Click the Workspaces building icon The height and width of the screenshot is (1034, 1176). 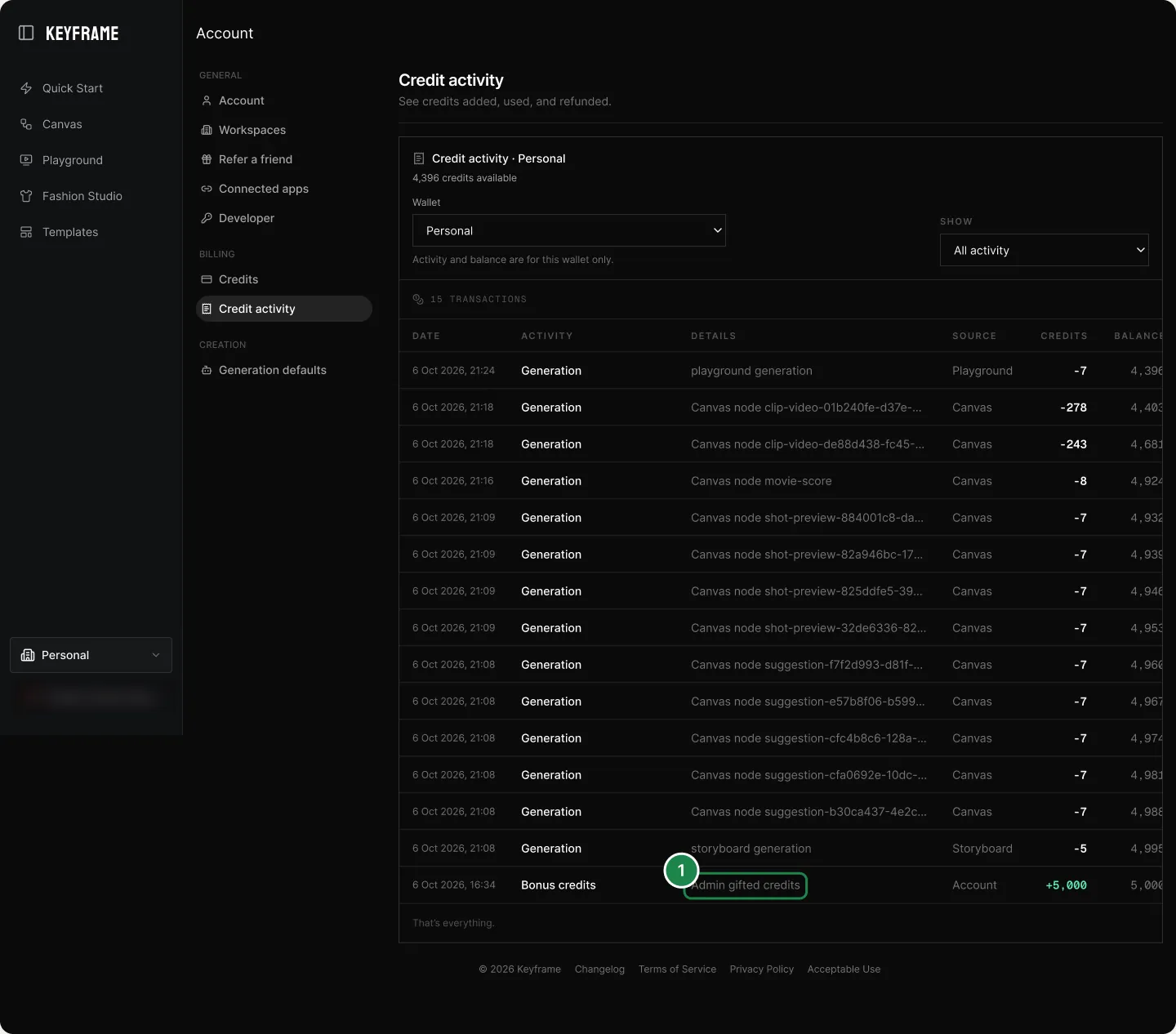tap(207, 130)
